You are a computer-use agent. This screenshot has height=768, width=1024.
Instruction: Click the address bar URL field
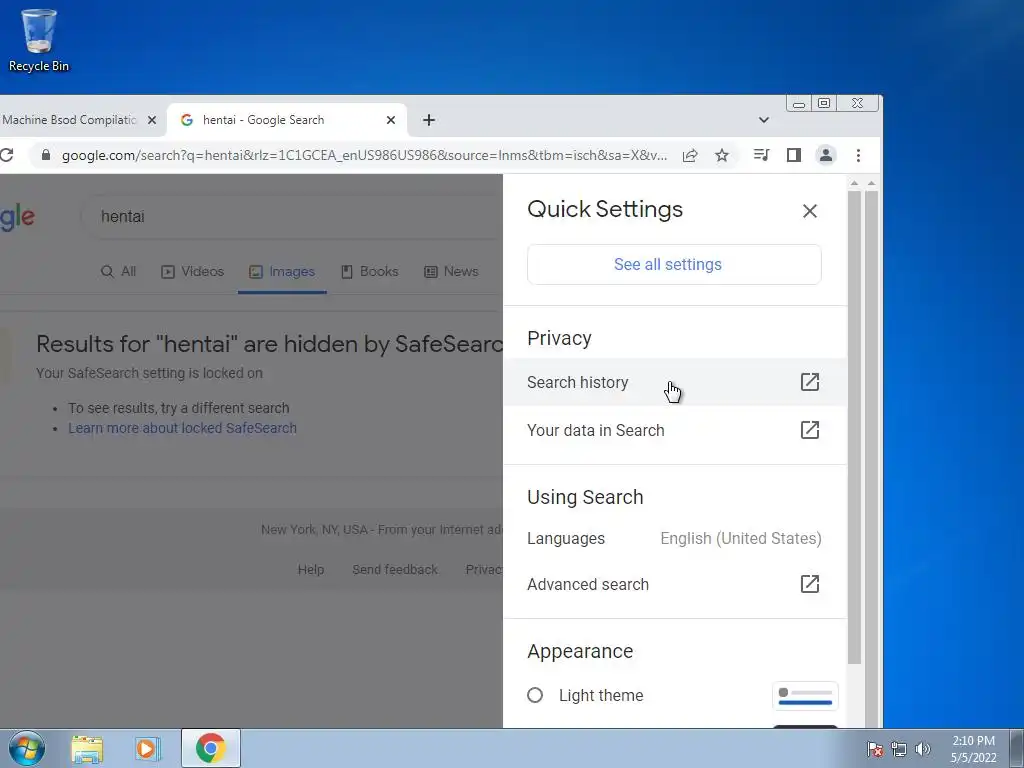364,155
